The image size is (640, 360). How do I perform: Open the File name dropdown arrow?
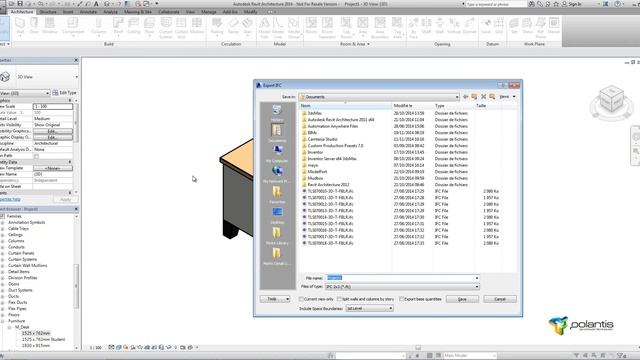point(476,278)
